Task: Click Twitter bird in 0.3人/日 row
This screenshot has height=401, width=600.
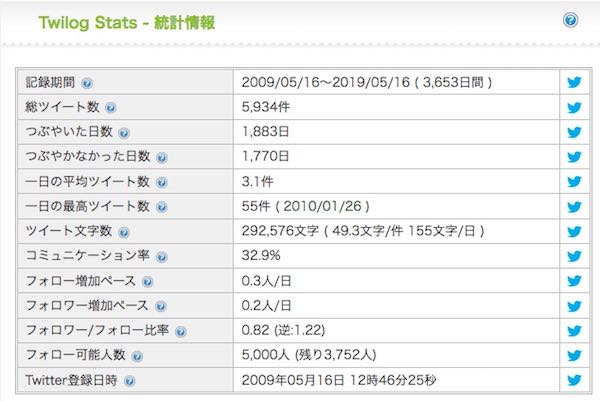Action: coord(574,280)
